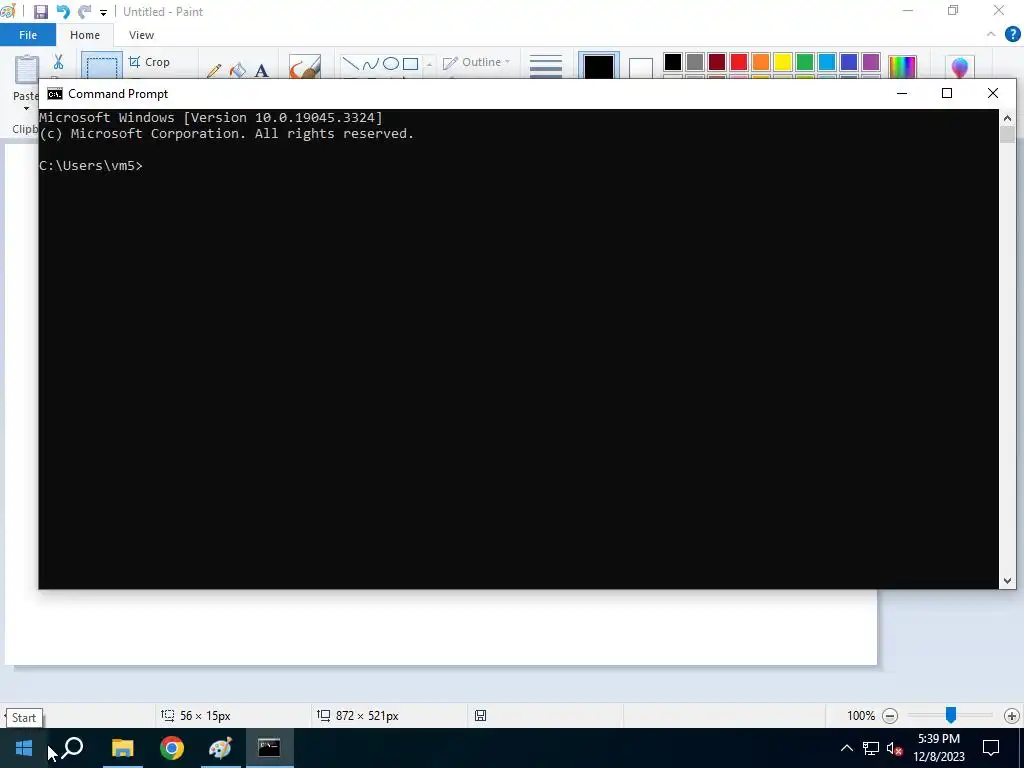Open the Edit colors rainbow icon
Image resolution: width=1024 pixels, height=768 pixels.
click(903, 67)
